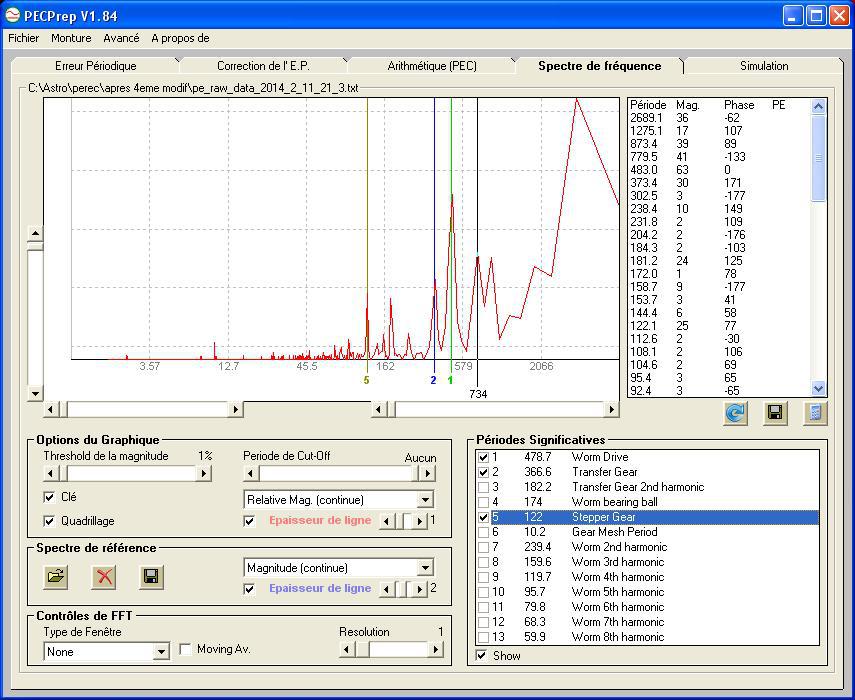
Task: Click period 122.1 in spectrum list
Action: tap(644, 325)
